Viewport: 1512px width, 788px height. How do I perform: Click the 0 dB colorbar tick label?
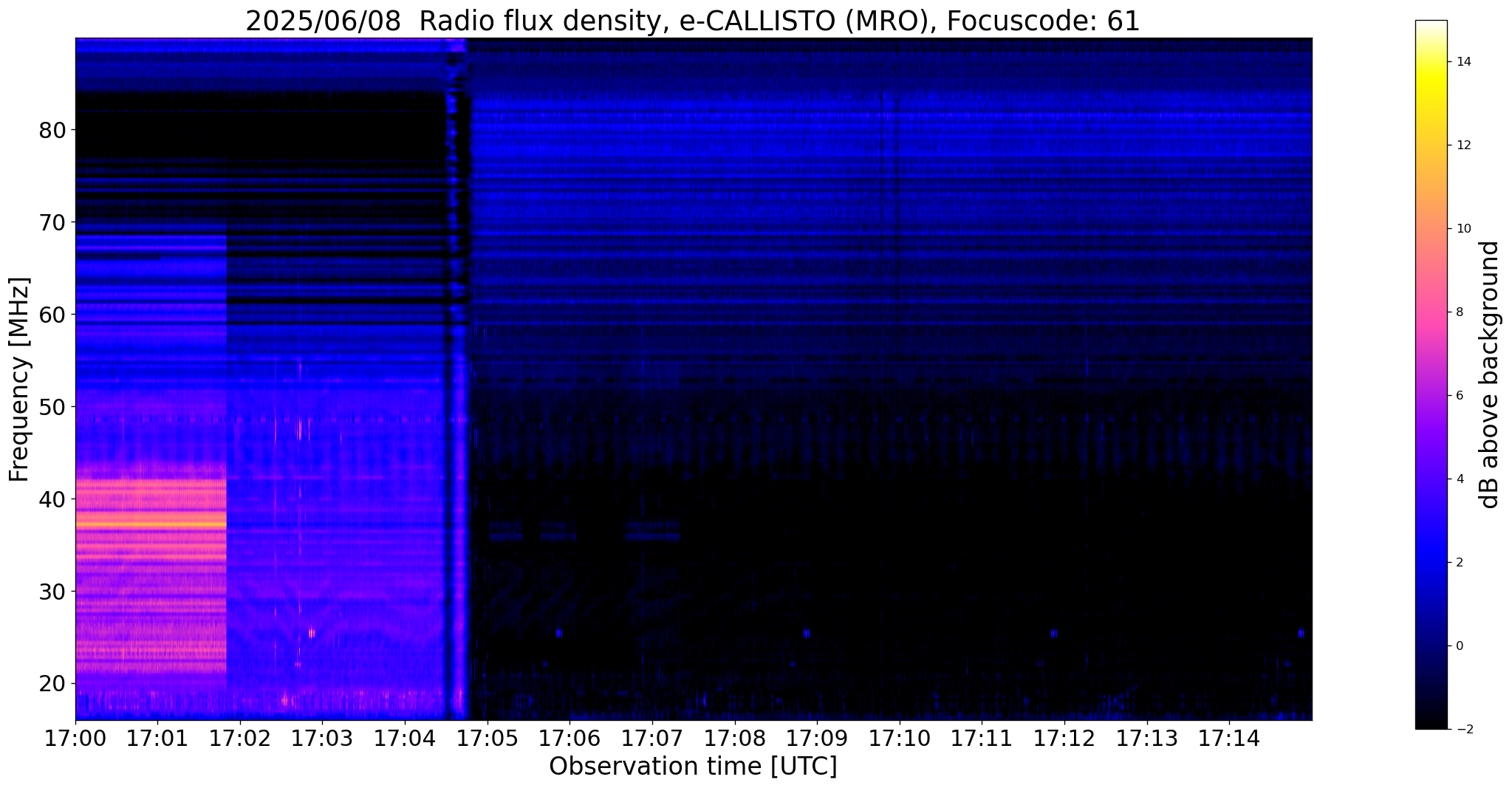click(1459, 646)
